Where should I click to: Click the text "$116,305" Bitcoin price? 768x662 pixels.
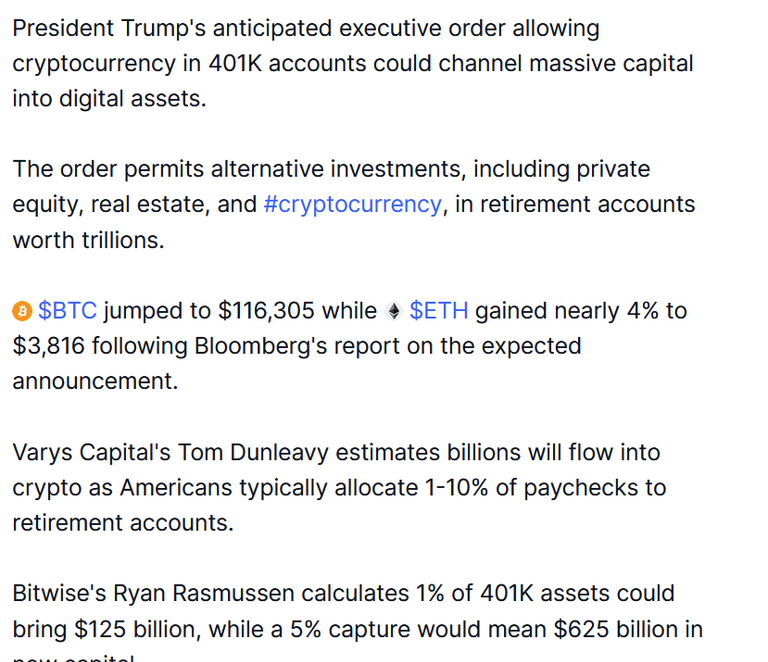click(x=266, y=311)
